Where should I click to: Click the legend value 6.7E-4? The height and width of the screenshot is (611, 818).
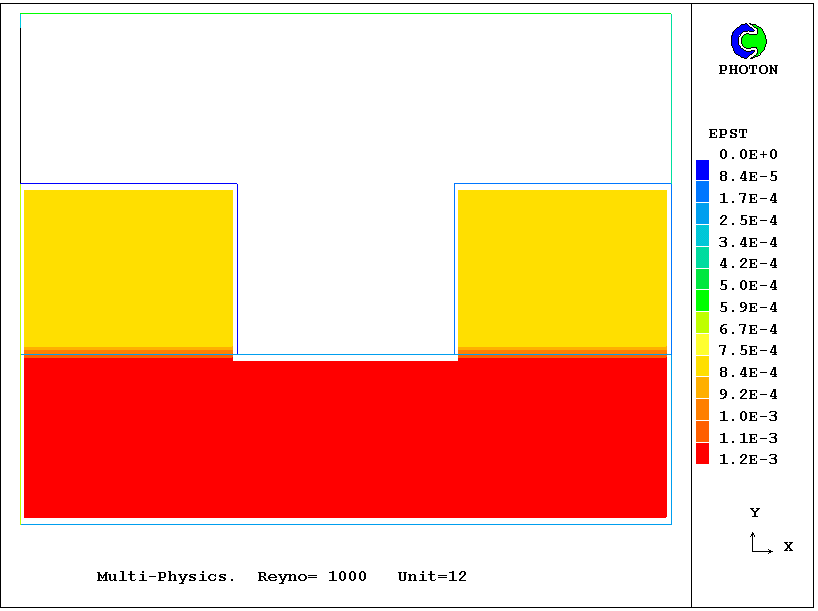click(748, 329)
